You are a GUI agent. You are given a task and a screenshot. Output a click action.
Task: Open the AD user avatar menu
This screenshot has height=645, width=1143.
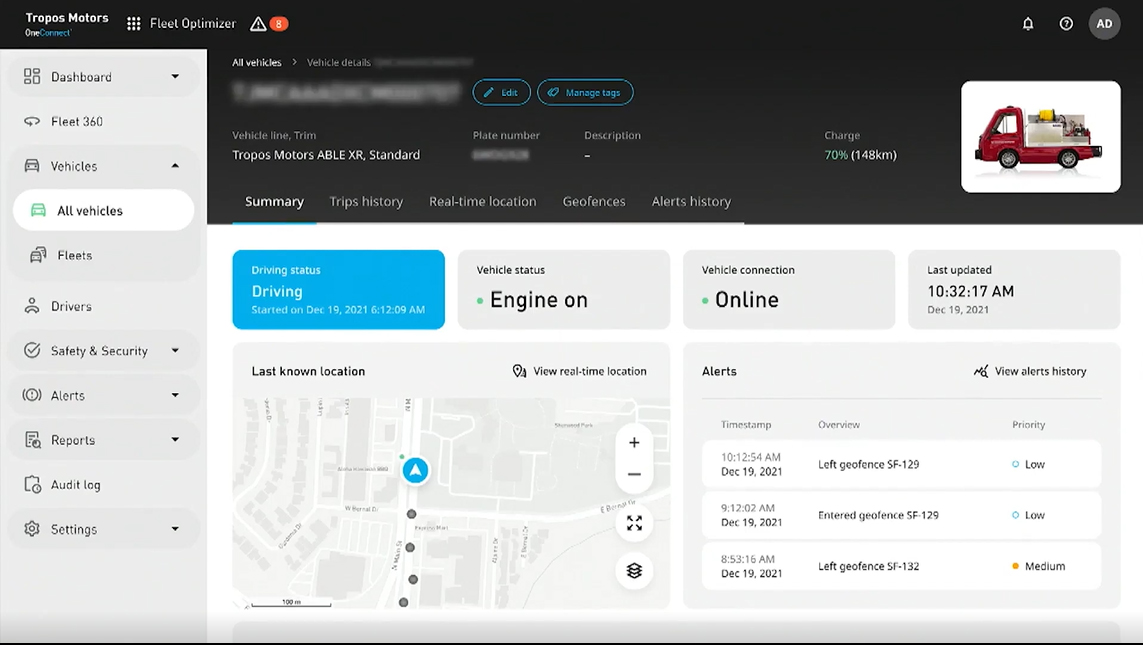1104,24
